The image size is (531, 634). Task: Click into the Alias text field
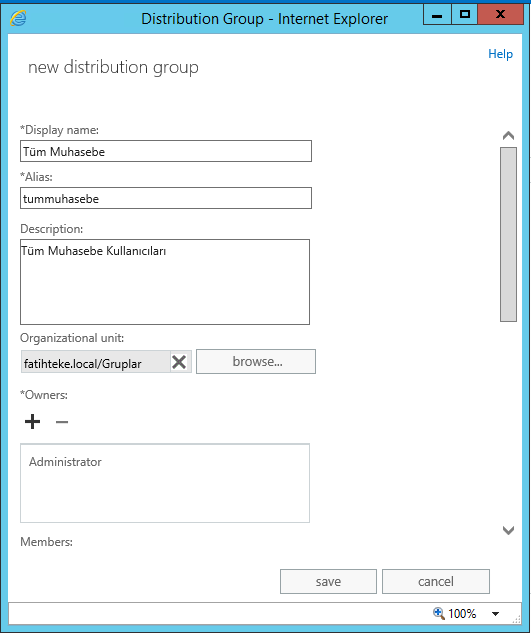pyautogui.click(x=166, y=198)
